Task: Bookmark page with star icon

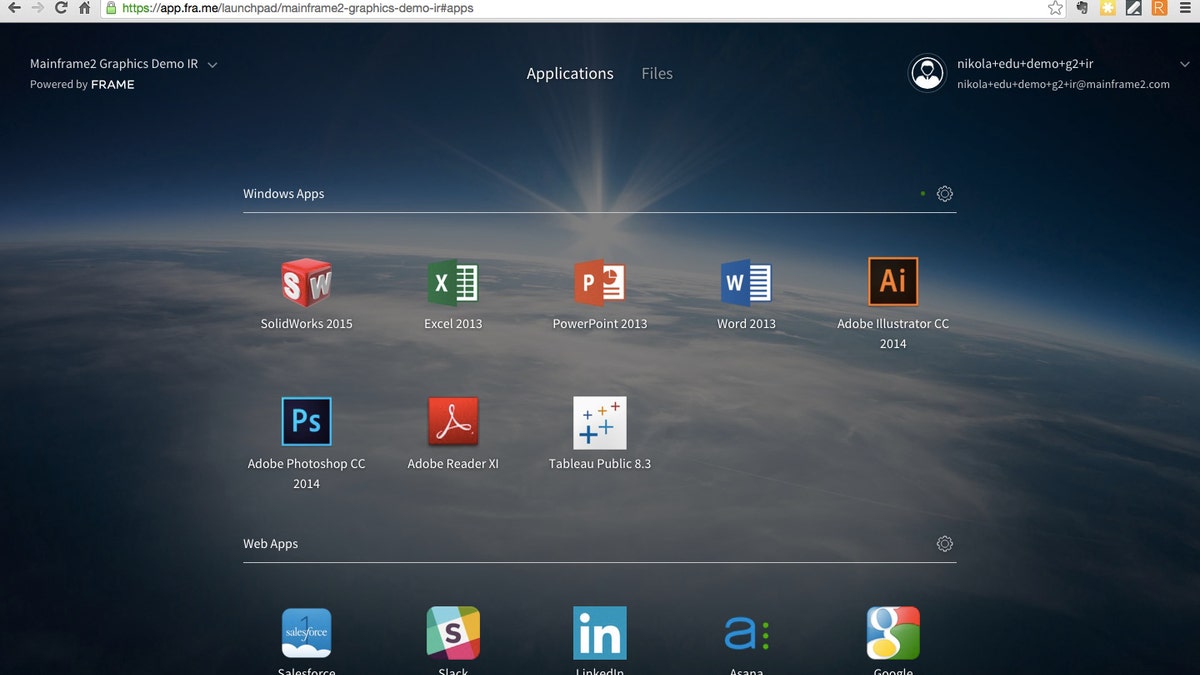Action: click(x=1056, y=8)
